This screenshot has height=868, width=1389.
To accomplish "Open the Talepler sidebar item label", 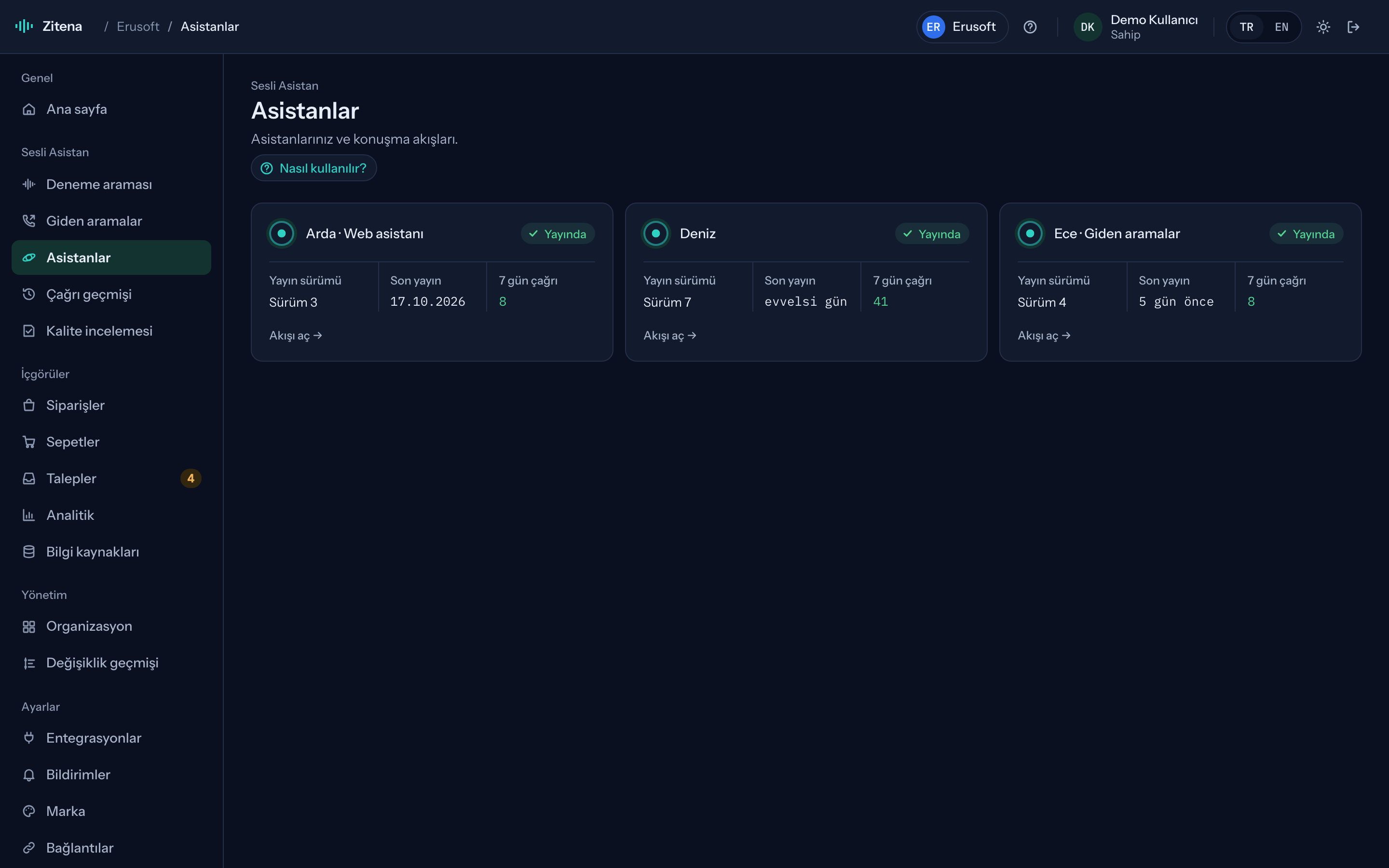I will 71,479.
